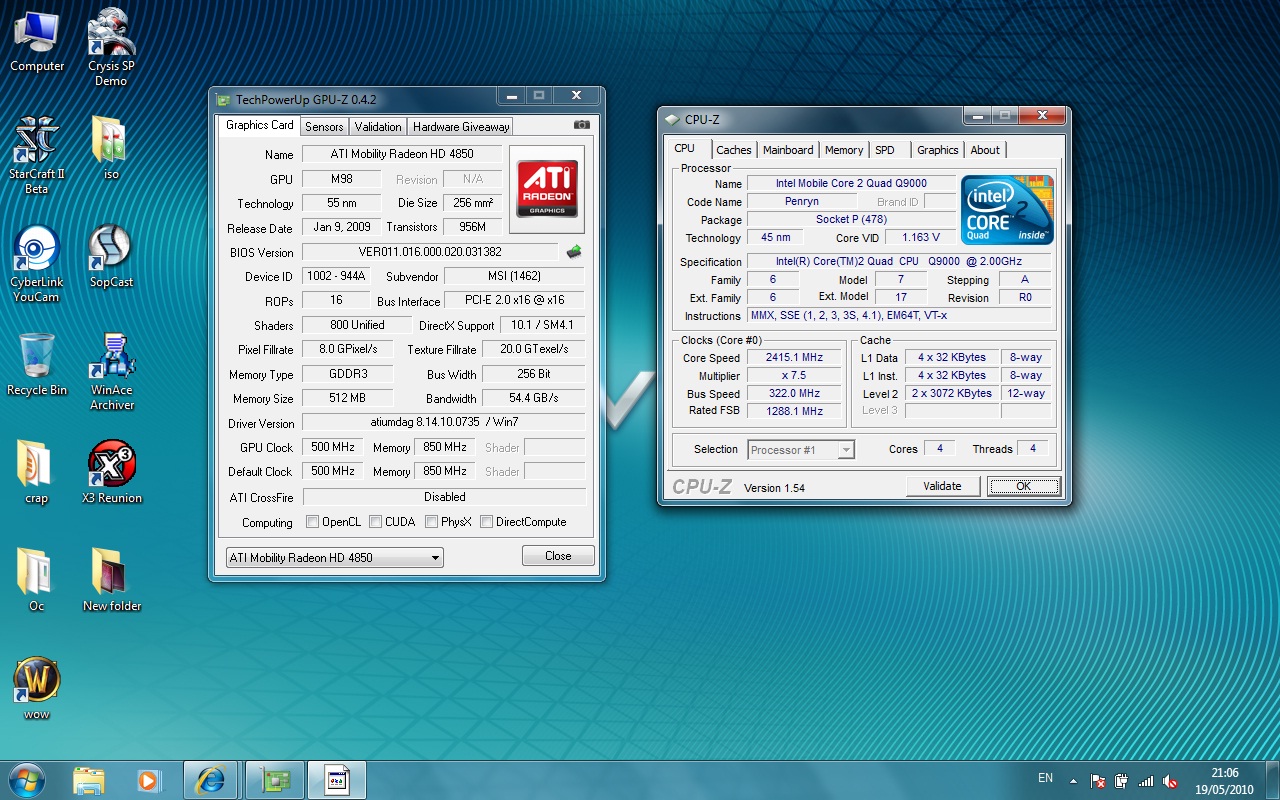Toggle the CUDA checkbox

375,522
